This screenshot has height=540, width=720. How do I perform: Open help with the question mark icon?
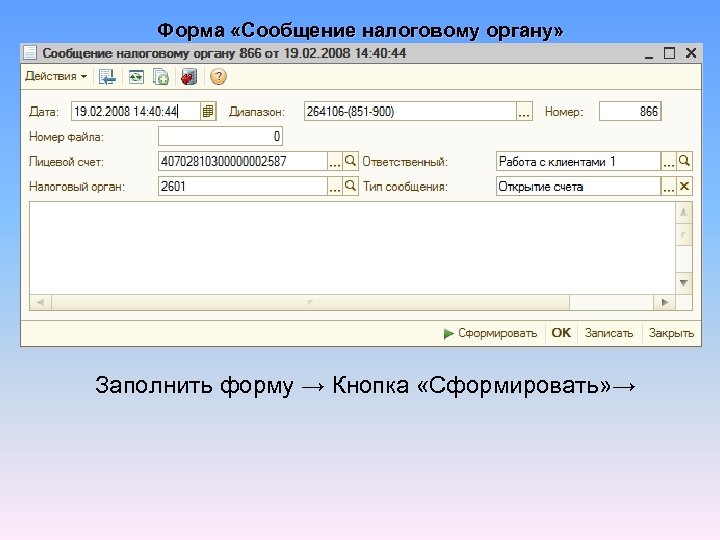pyautogui.click(x=218, y=77)
